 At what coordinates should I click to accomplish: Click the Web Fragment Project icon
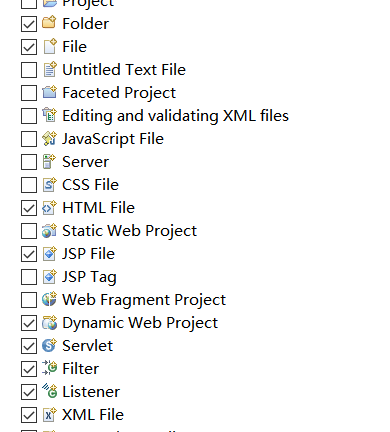pos(49,299)
